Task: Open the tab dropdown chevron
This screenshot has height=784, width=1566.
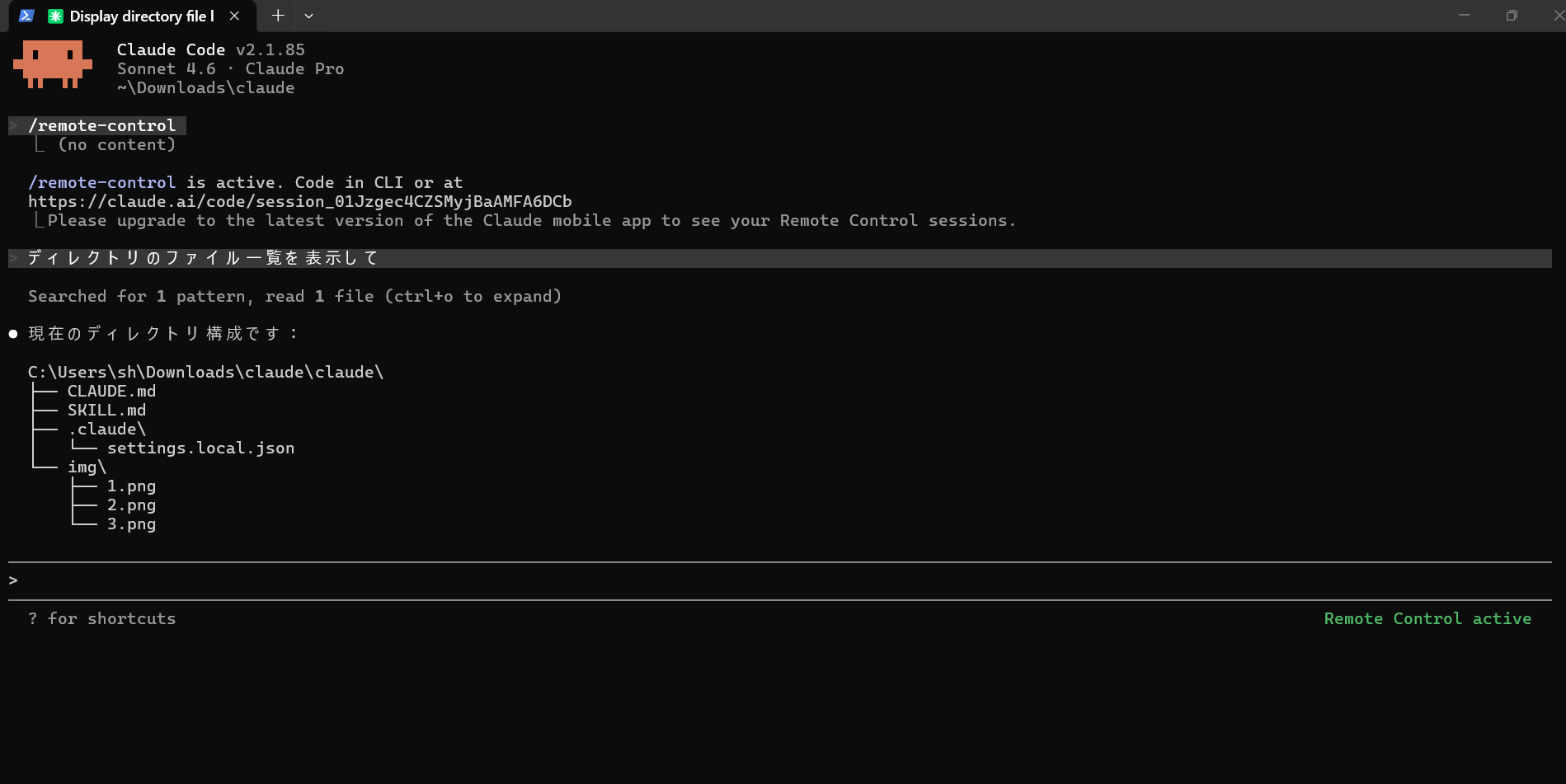Action: point(308,16)
